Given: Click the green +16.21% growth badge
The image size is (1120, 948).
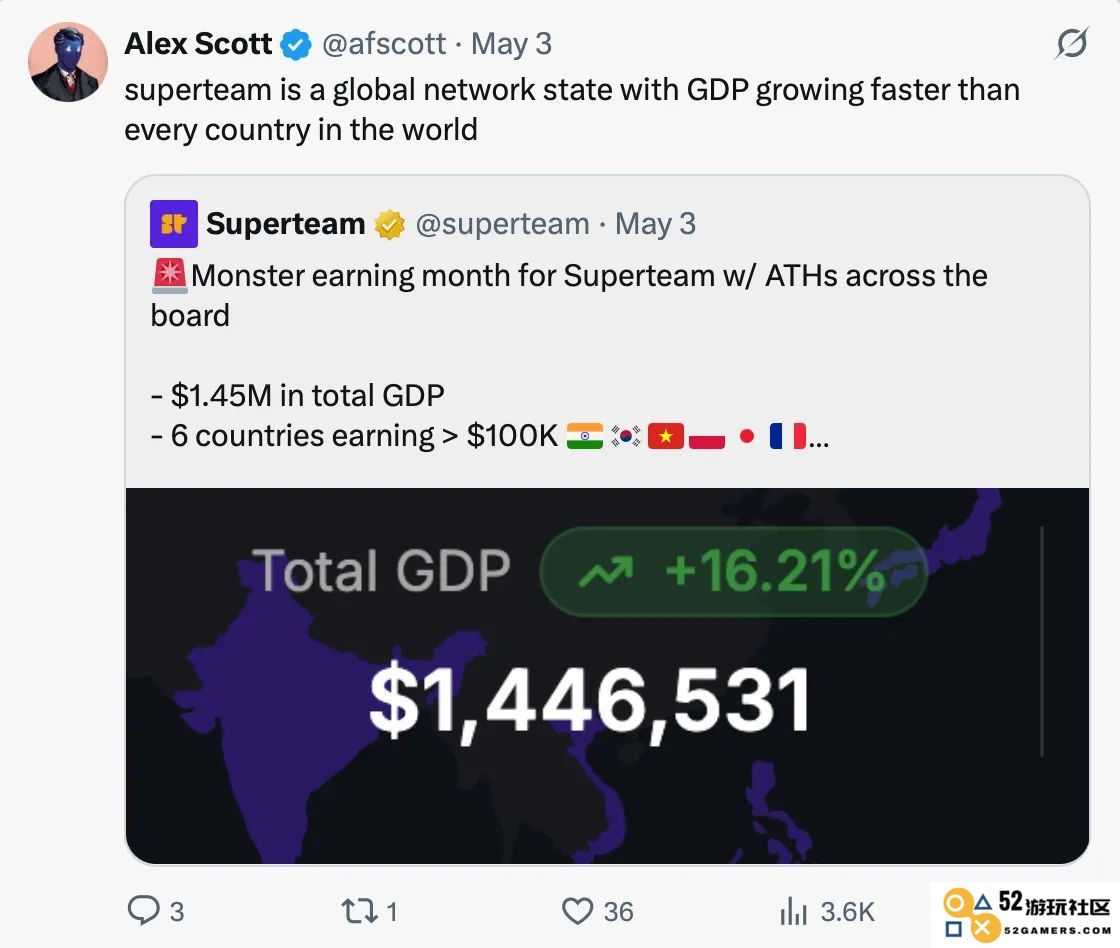Looking at the screenshot, I should point(734,572).
